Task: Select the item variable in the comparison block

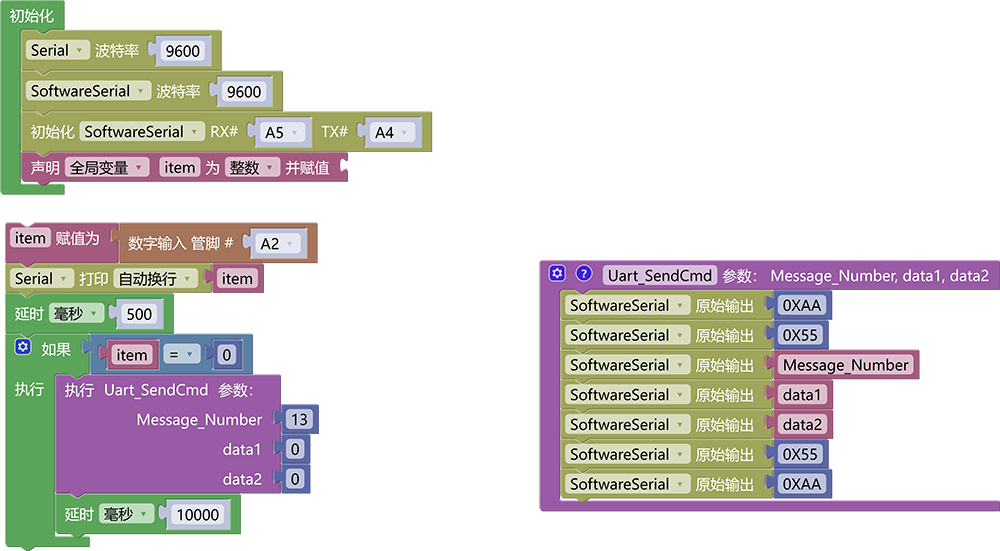Action: [131, 355]
